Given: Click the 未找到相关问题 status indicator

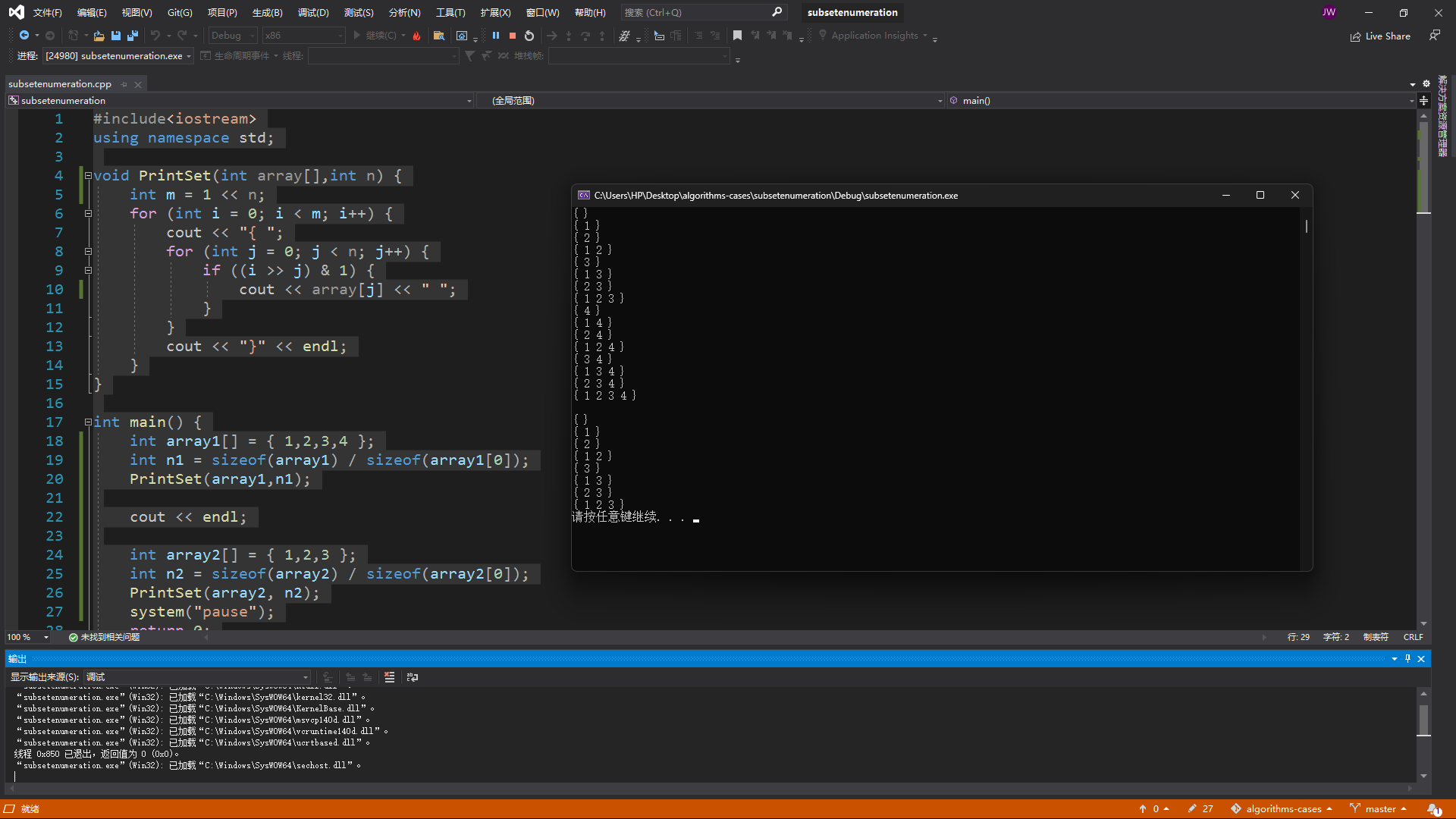Looking at the screenshot, I should [104, 637].
